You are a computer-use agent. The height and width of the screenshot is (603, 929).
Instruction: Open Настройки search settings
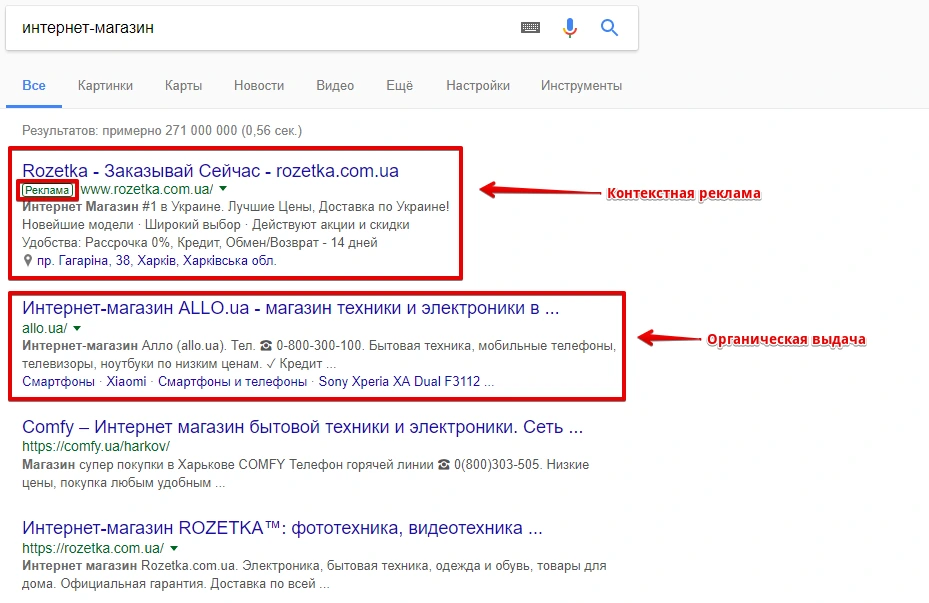pyautogui.click(x=478, y=86)
